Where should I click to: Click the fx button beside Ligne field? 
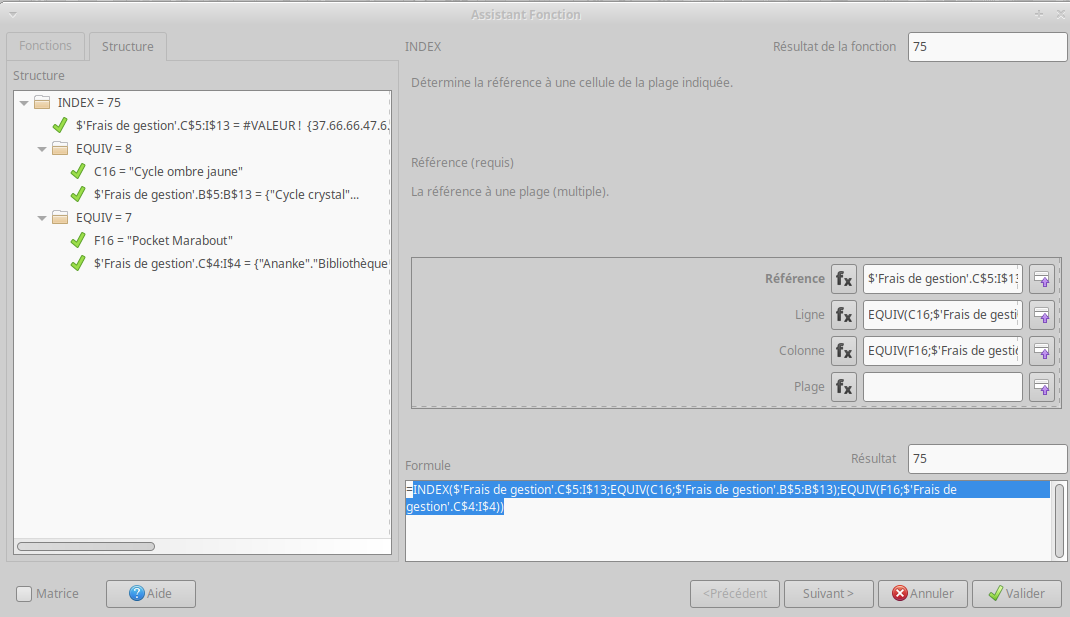point(844,315)
